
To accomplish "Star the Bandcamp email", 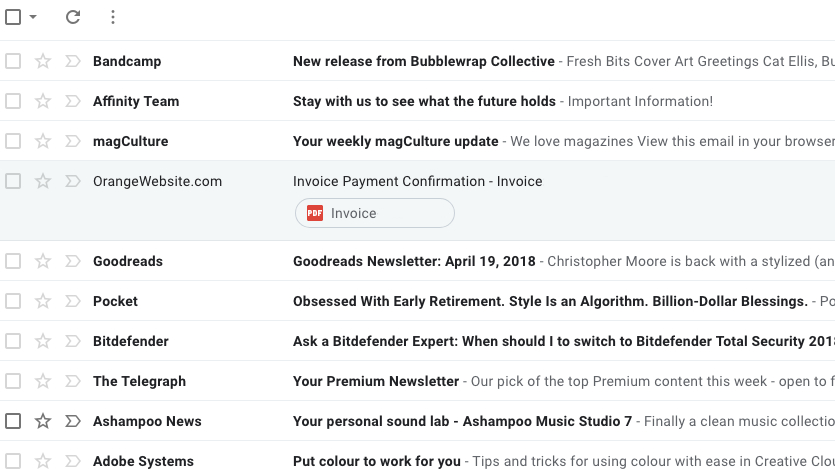I will [43, 61].
